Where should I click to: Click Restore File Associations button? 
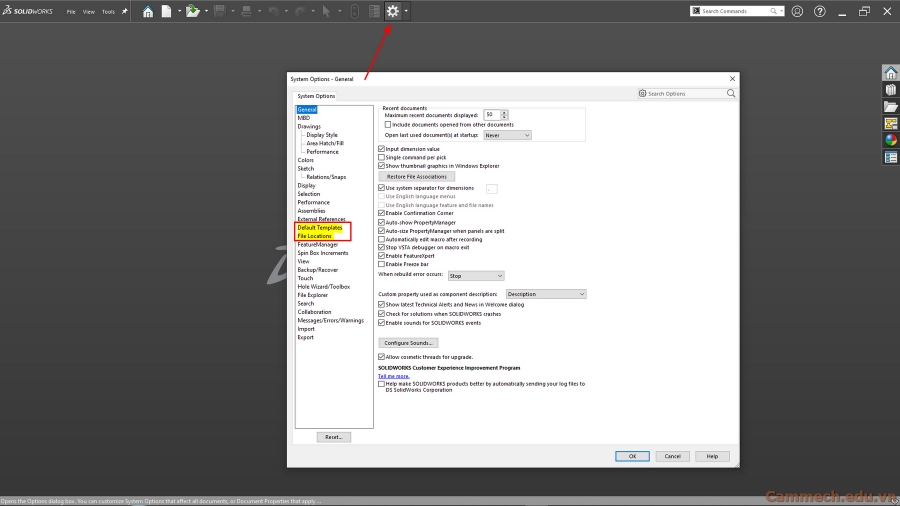417,177
